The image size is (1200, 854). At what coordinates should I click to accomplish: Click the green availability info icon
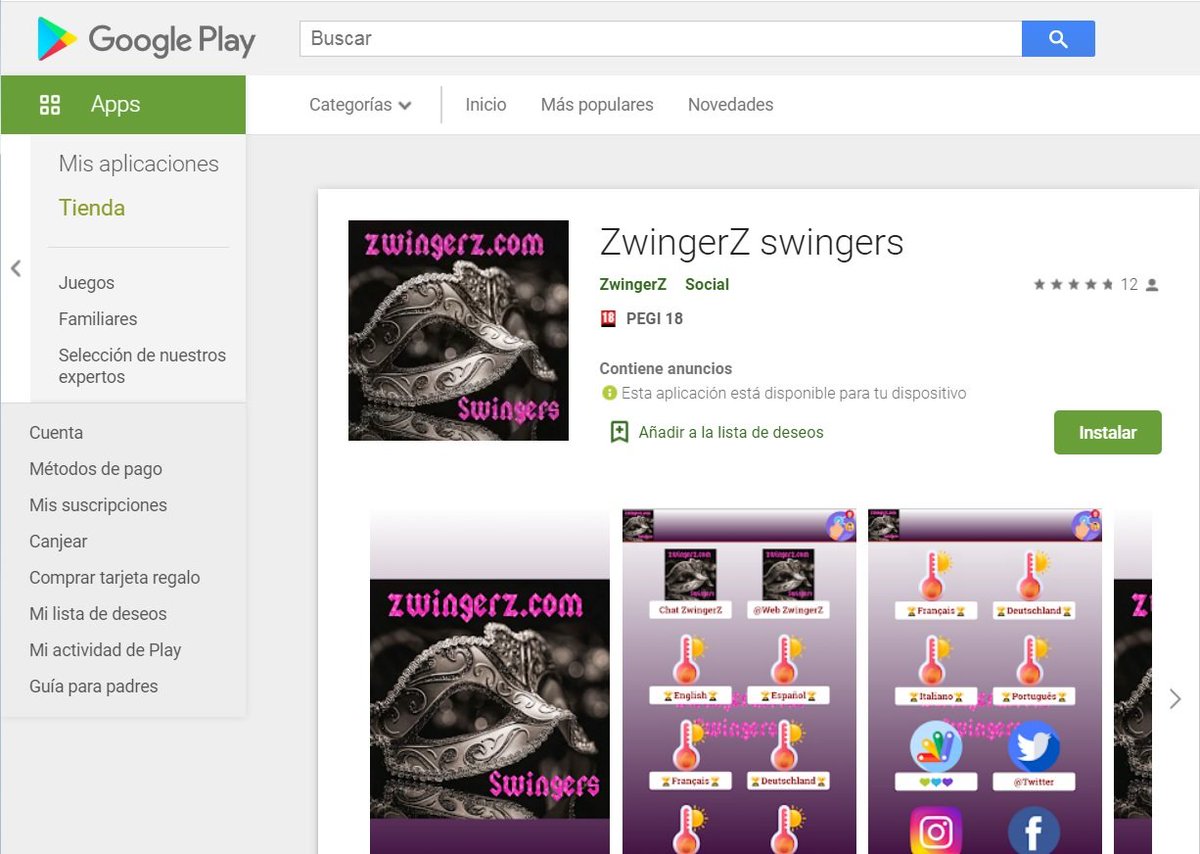click(608, 393)
